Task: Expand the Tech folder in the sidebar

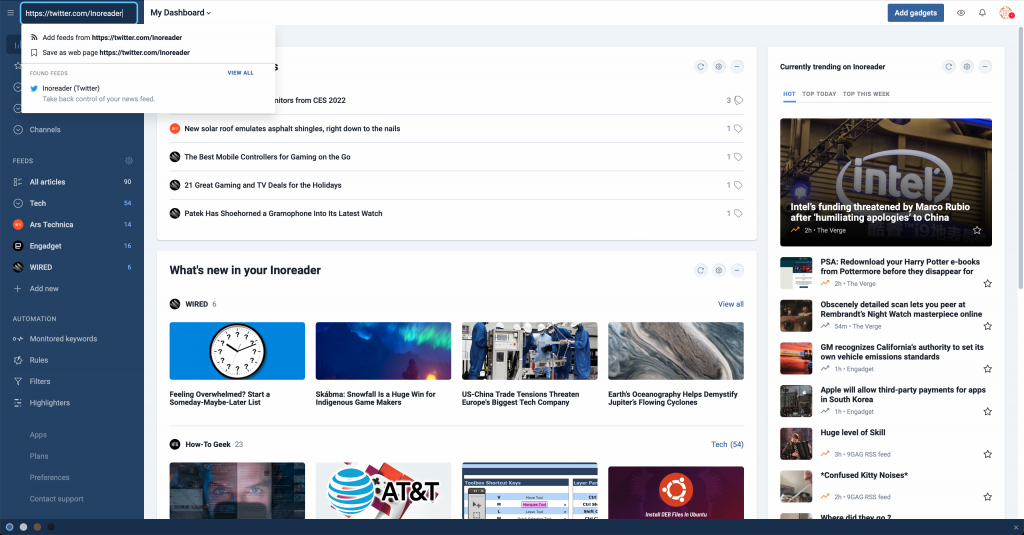Action: 18,203
